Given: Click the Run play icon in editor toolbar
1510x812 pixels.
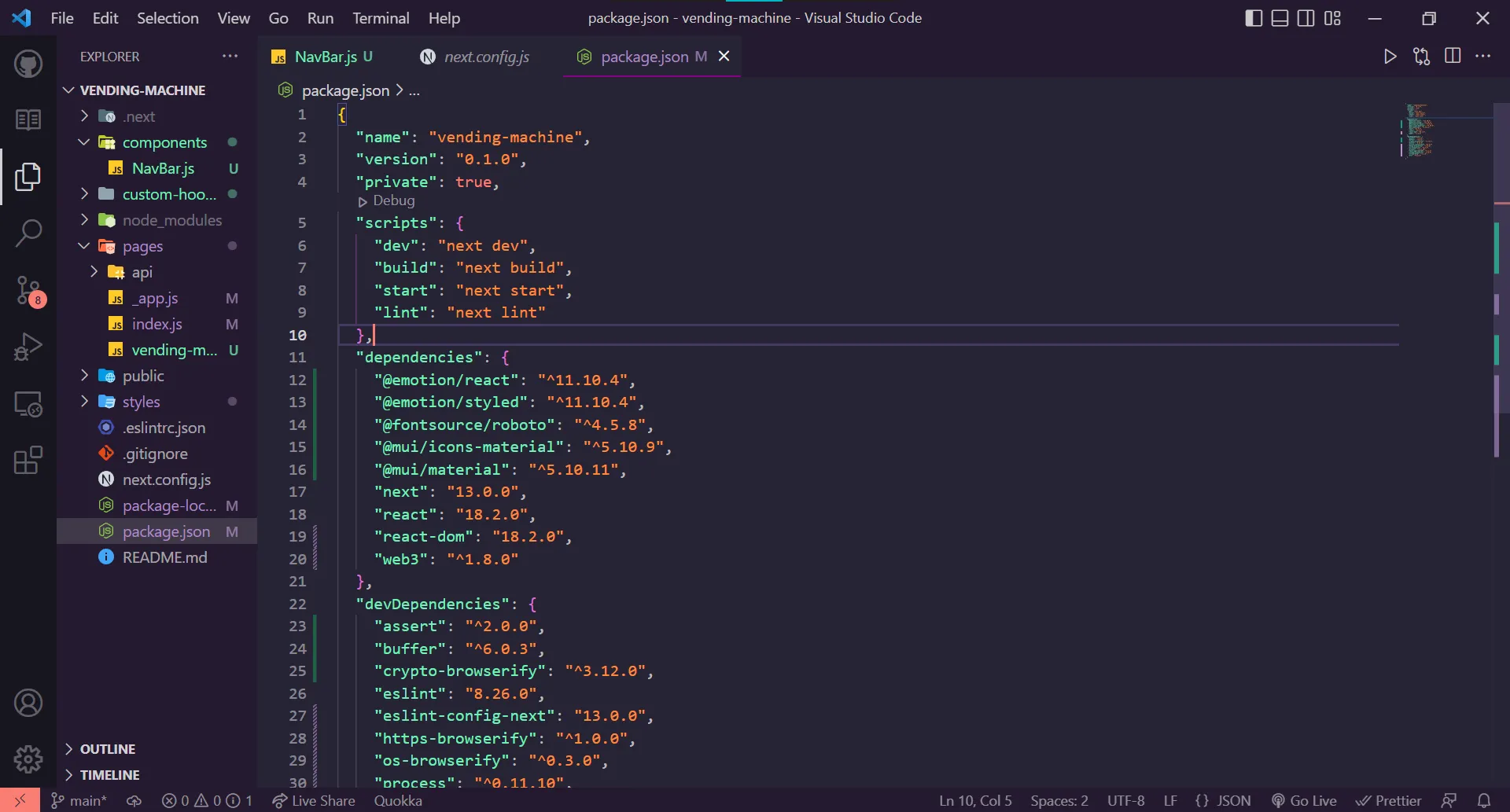Looking at the screenshot, I should click(x=1390, y=56).
